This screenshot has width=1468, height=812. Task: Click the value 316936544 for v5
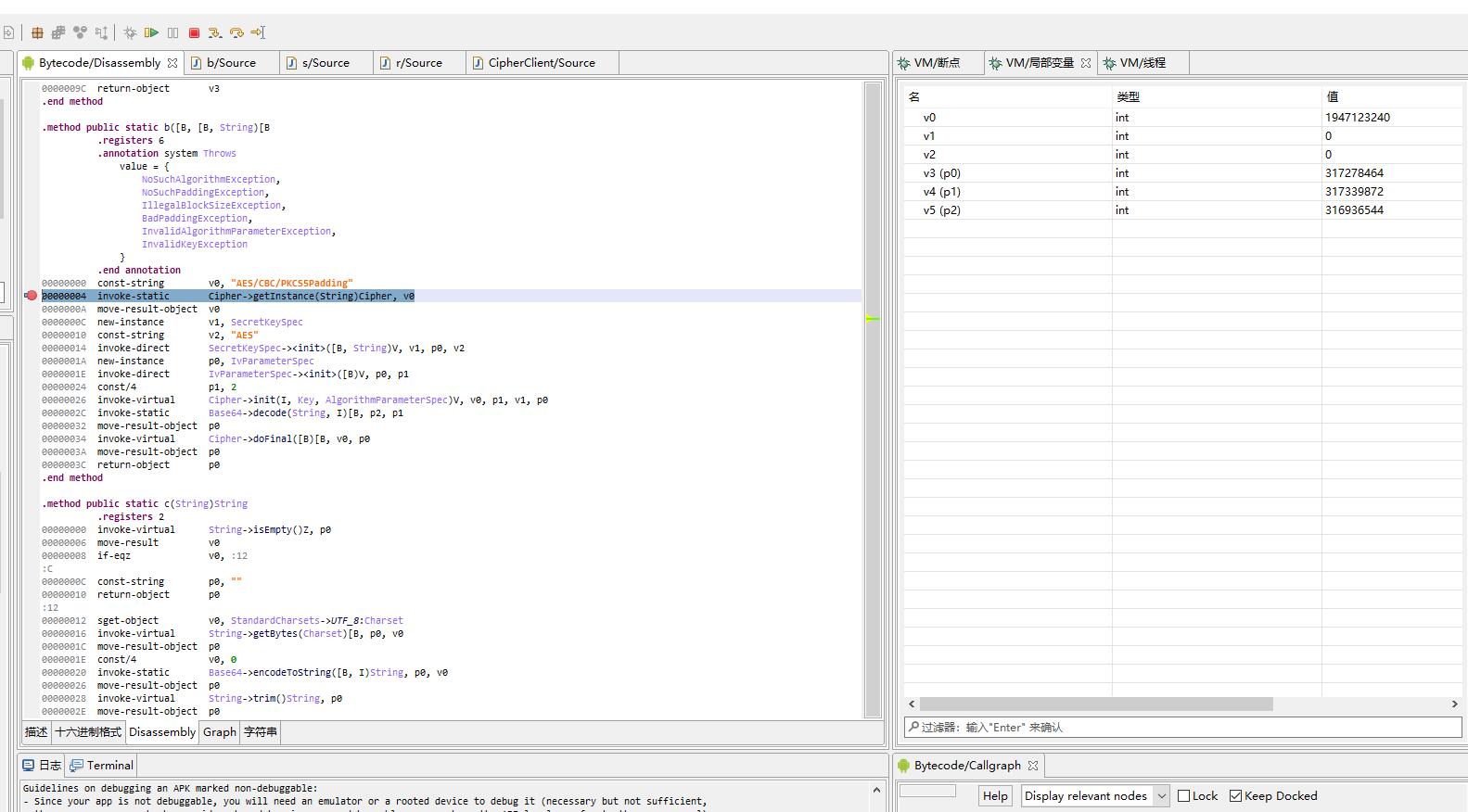[x=1354, y=210]
